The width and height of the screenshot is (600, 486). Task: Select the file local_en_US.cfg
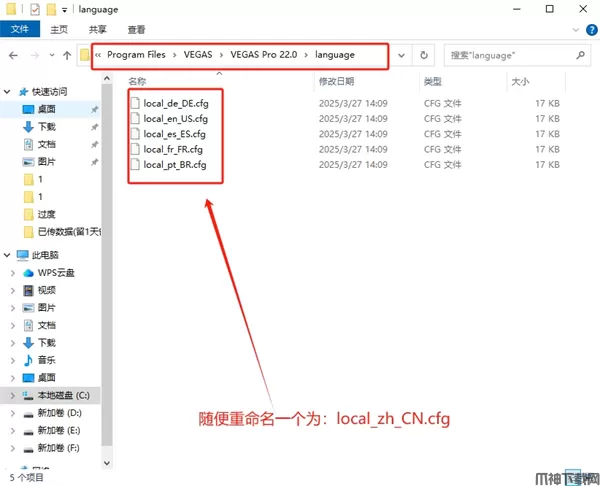point(176,119)
